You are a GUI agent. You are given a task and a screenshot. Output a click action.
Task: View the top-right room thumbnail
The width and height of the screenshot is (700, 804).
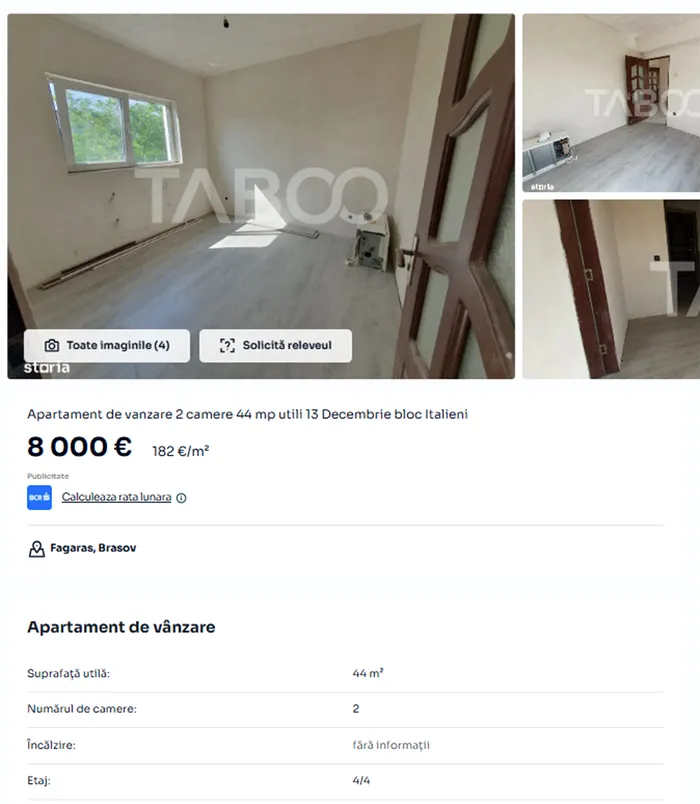611,103
